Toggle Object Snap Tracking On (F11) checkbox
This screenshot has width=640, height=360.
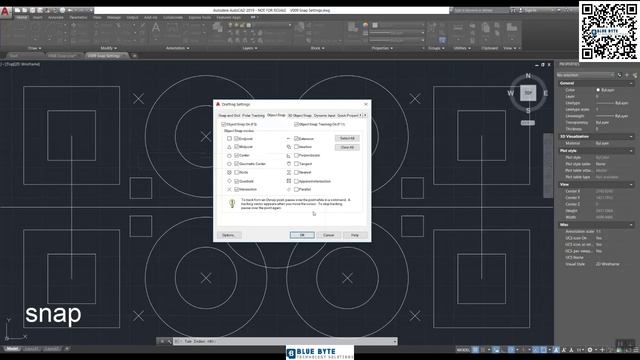tap(296, 124)
